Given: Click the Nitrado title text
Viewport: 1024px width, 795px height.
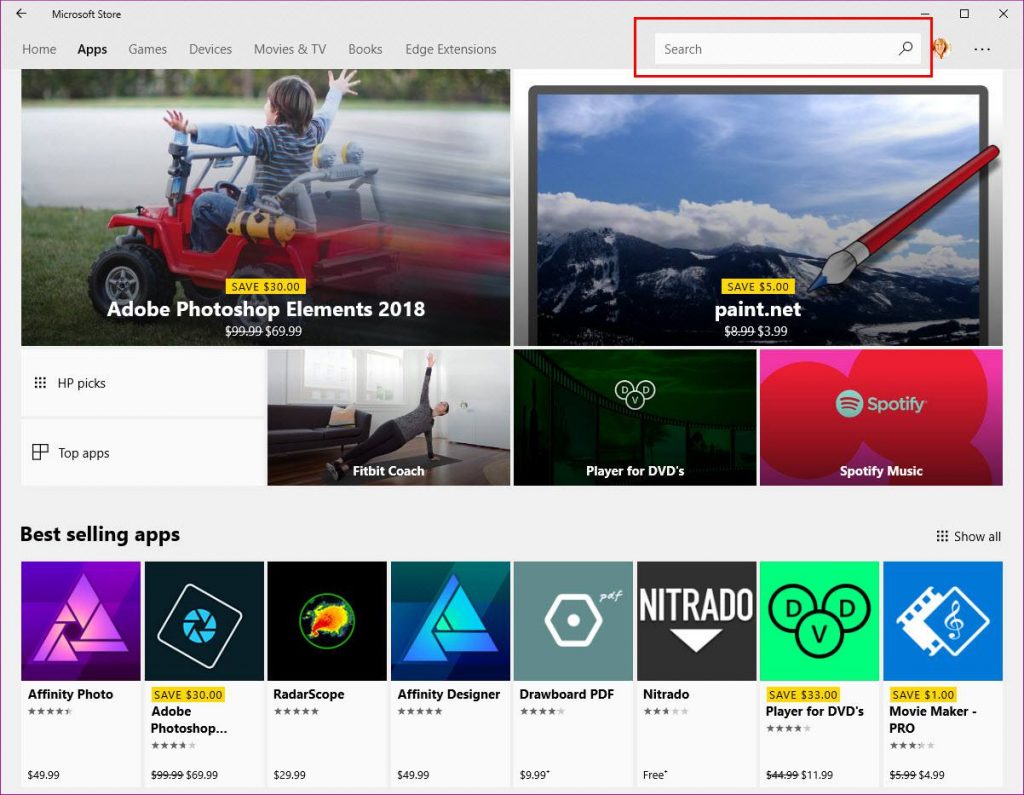Looking at the screenshot, I should click(666, 694).
